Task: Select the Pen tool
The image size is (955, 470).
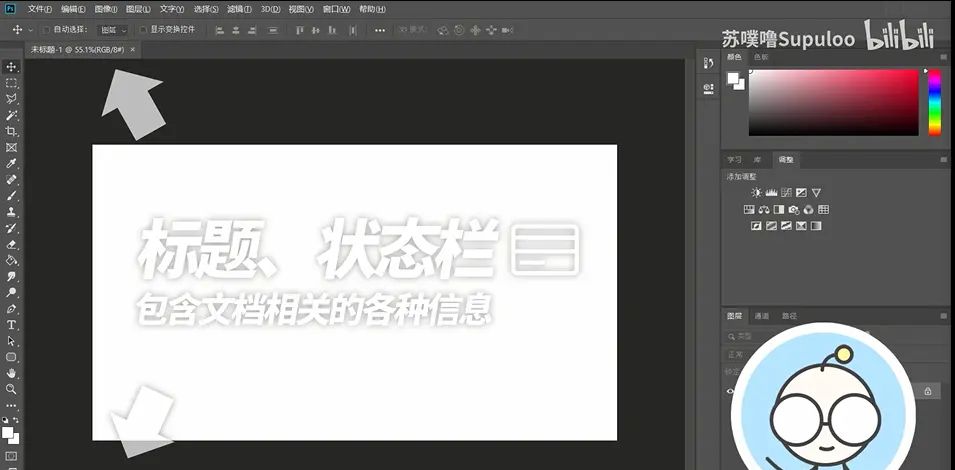Action: tap(11, 309)
